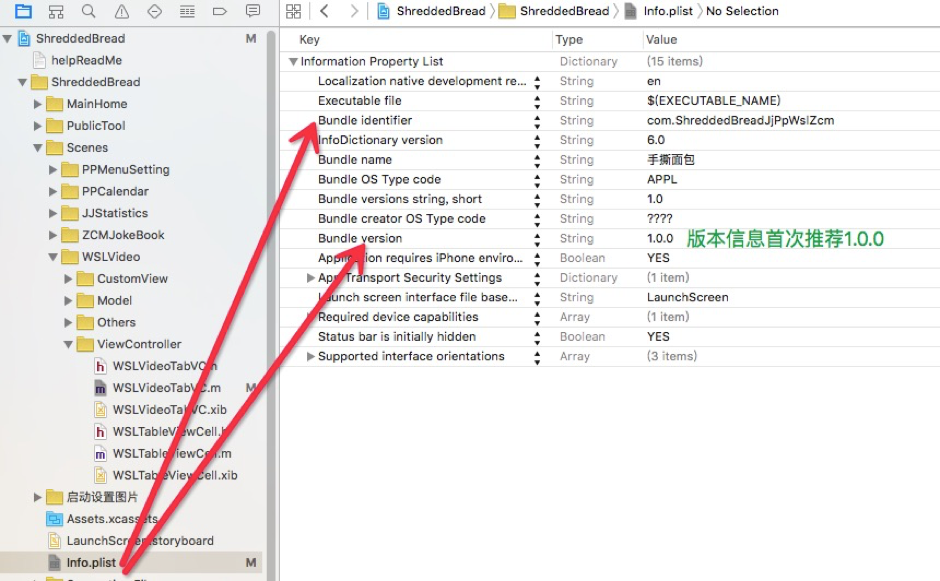Expand the JJStatistics folder
The height and width of the screenshot is (581, 940).
53,213
